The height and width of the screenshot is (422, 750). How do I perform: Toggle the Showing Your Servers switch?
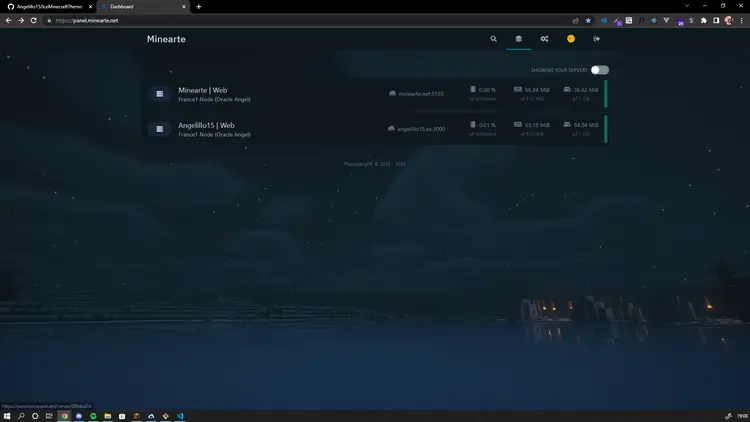pos(599,70)
